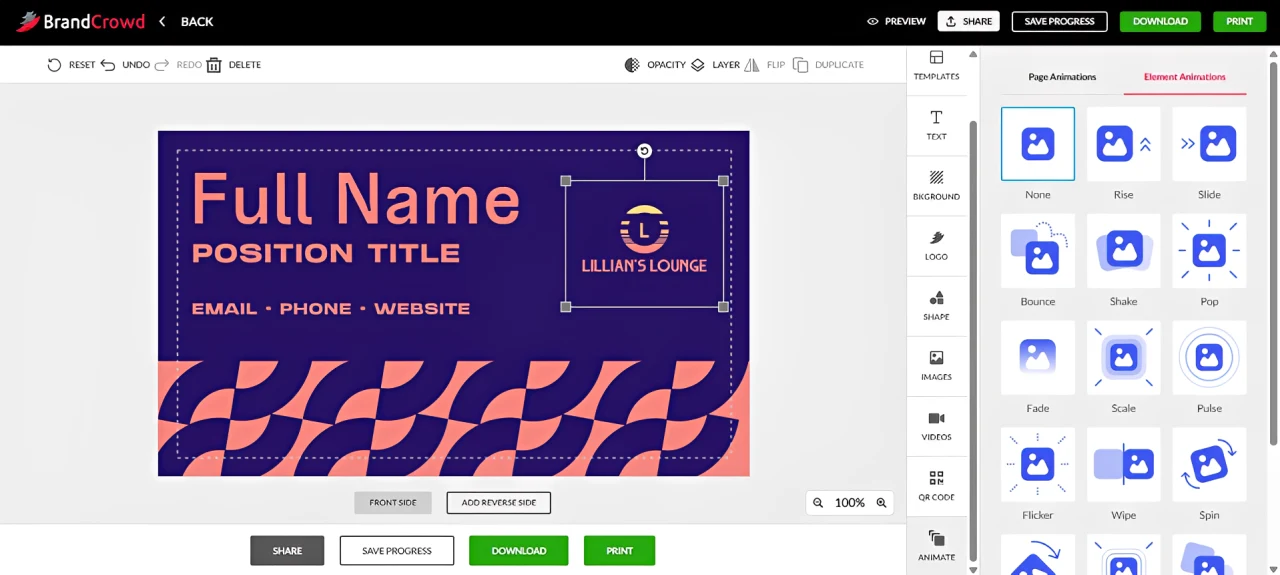The height and width of the screenshot is (575, 1280).
Task: Open the LAYER options
Action: (x=715, y=65)
